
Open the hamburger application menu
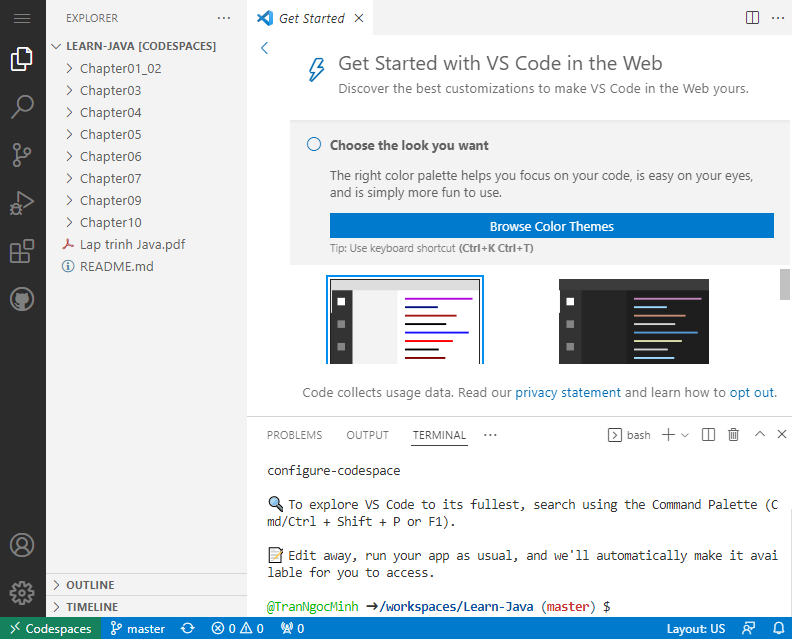click(x=22, y=19)
